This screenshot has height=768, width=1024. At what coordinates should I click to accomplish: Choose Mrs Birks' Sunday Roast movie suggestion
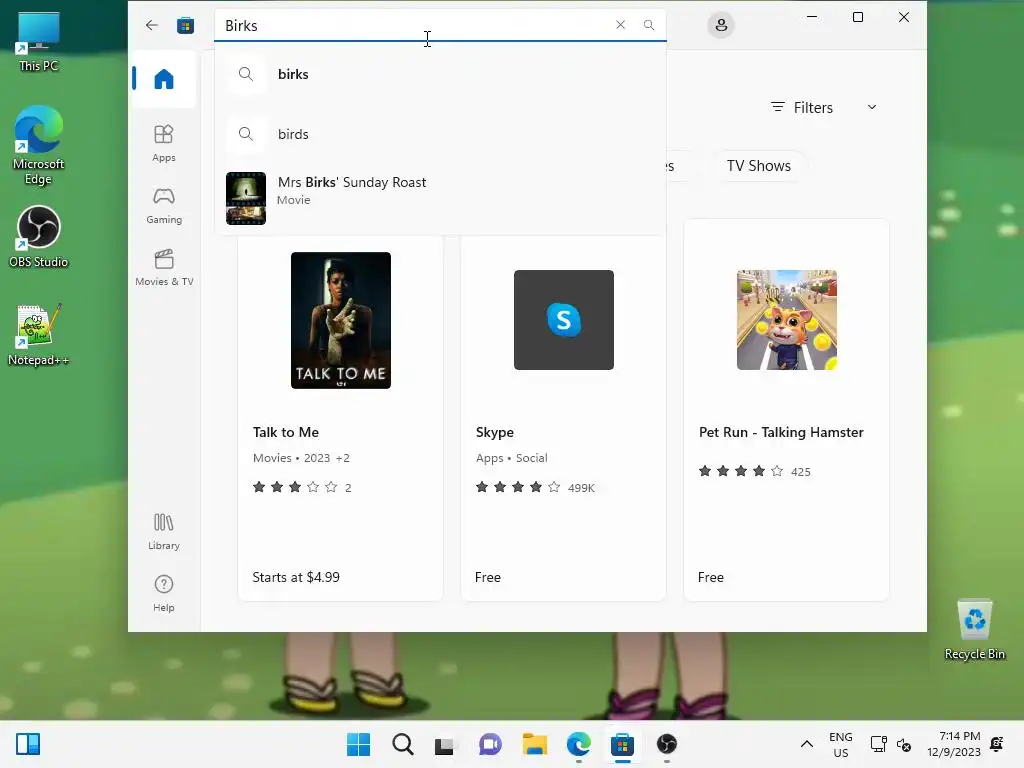click(441, 197)
